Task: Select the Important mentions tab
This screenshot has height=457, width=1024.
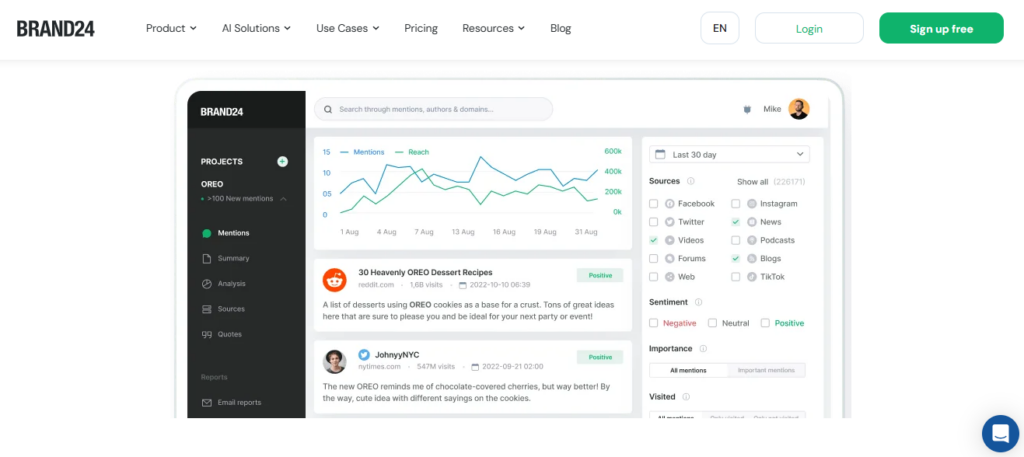Action: point(766,370)
